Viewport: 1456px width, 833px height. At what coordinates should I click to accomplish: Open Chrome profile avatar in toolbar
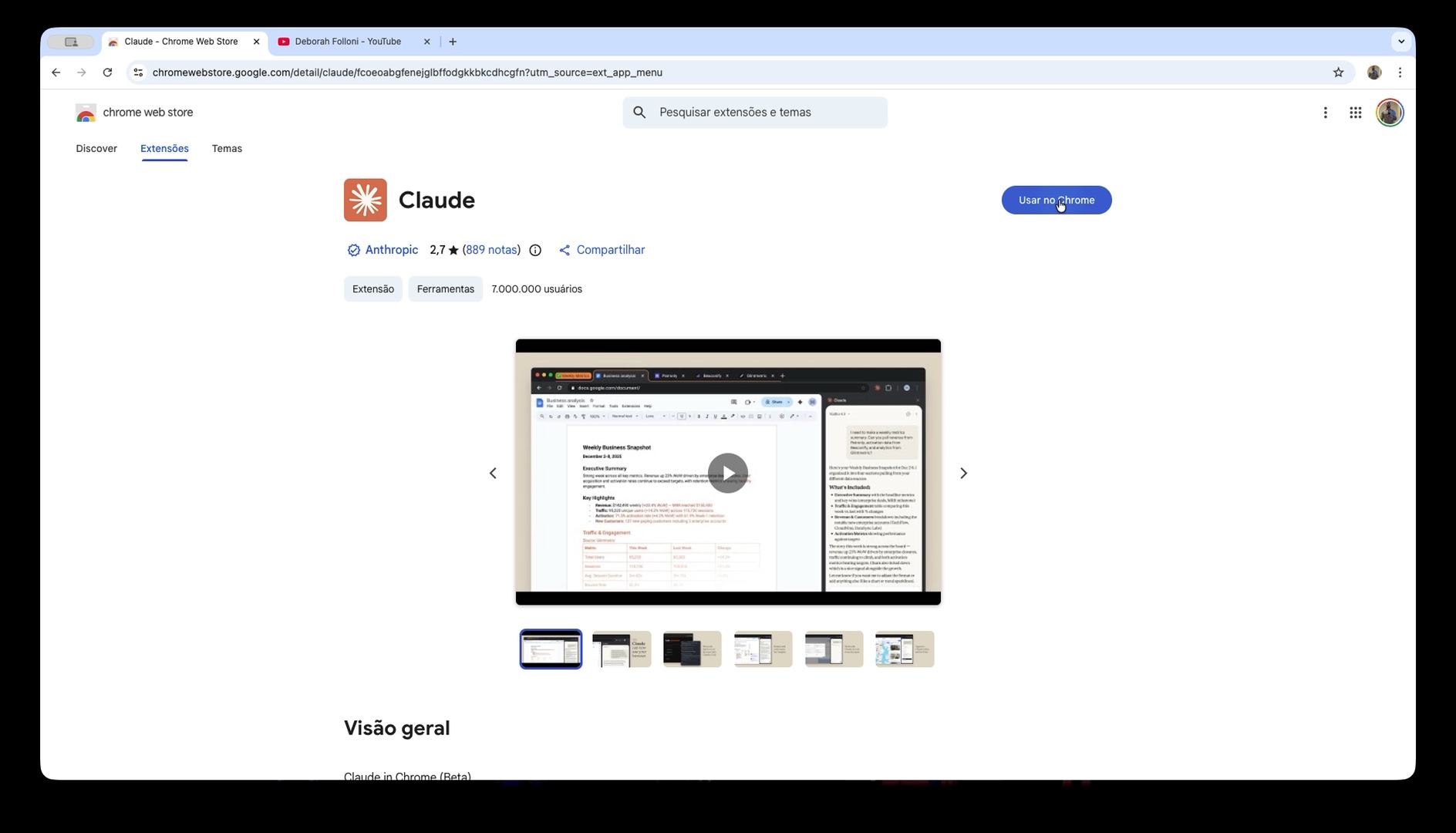click(1374, 73)
